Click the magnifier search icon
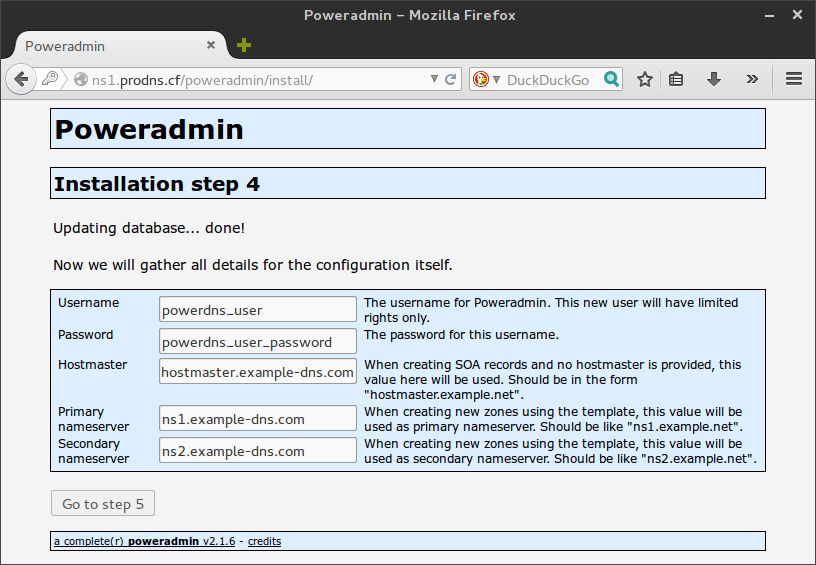 pyautogui.click(x=611, y=79)
